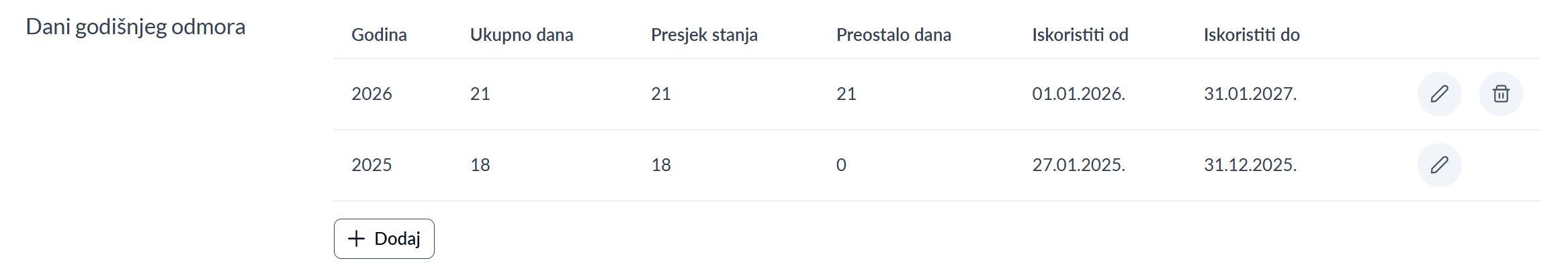Click the 31.01.2027. end date

(x=1250, y=94)
